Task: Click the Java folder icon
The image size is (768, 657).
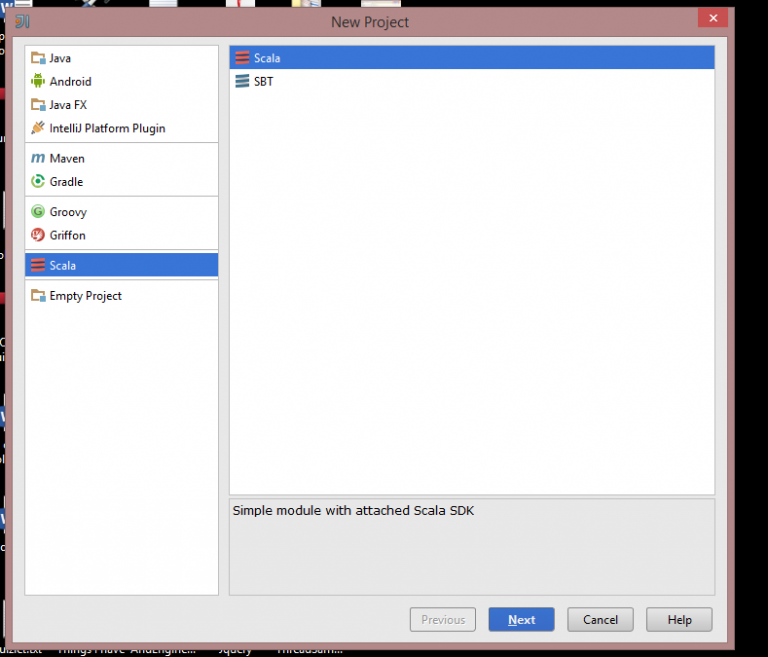Action: [x=38, y=58]
